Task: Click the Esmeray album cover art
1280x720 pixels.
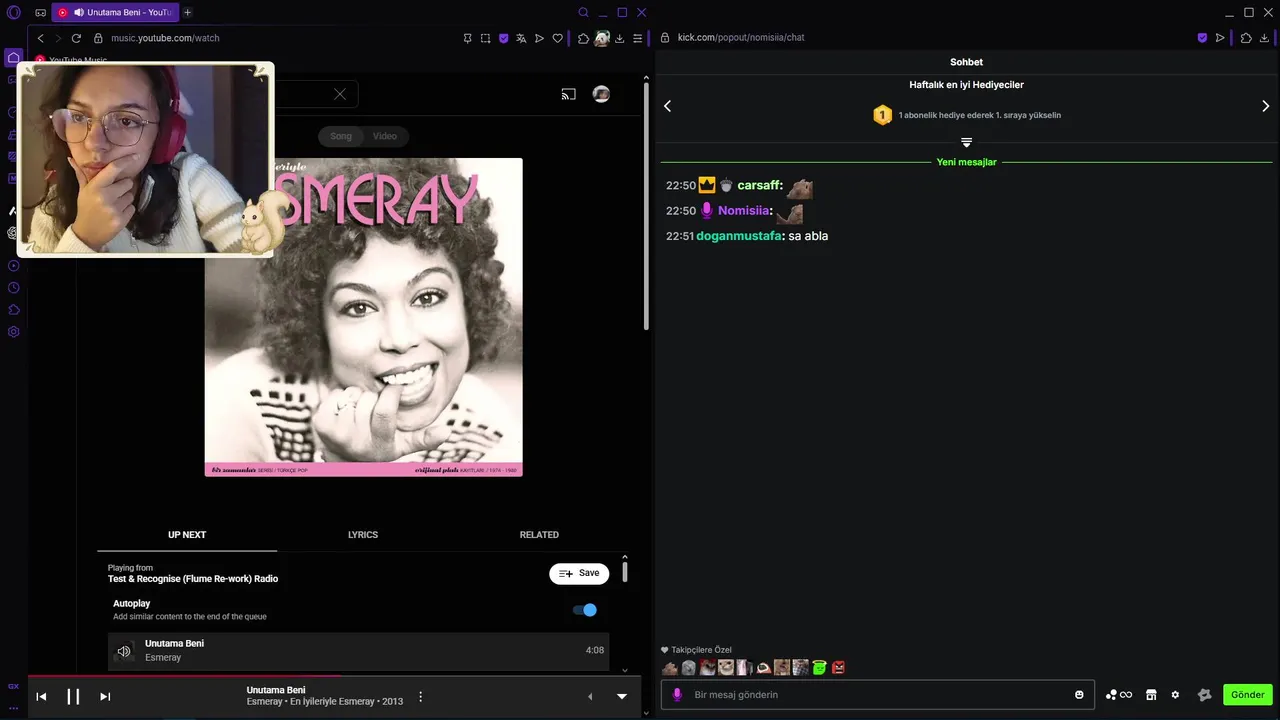Action: click(364, 317)
